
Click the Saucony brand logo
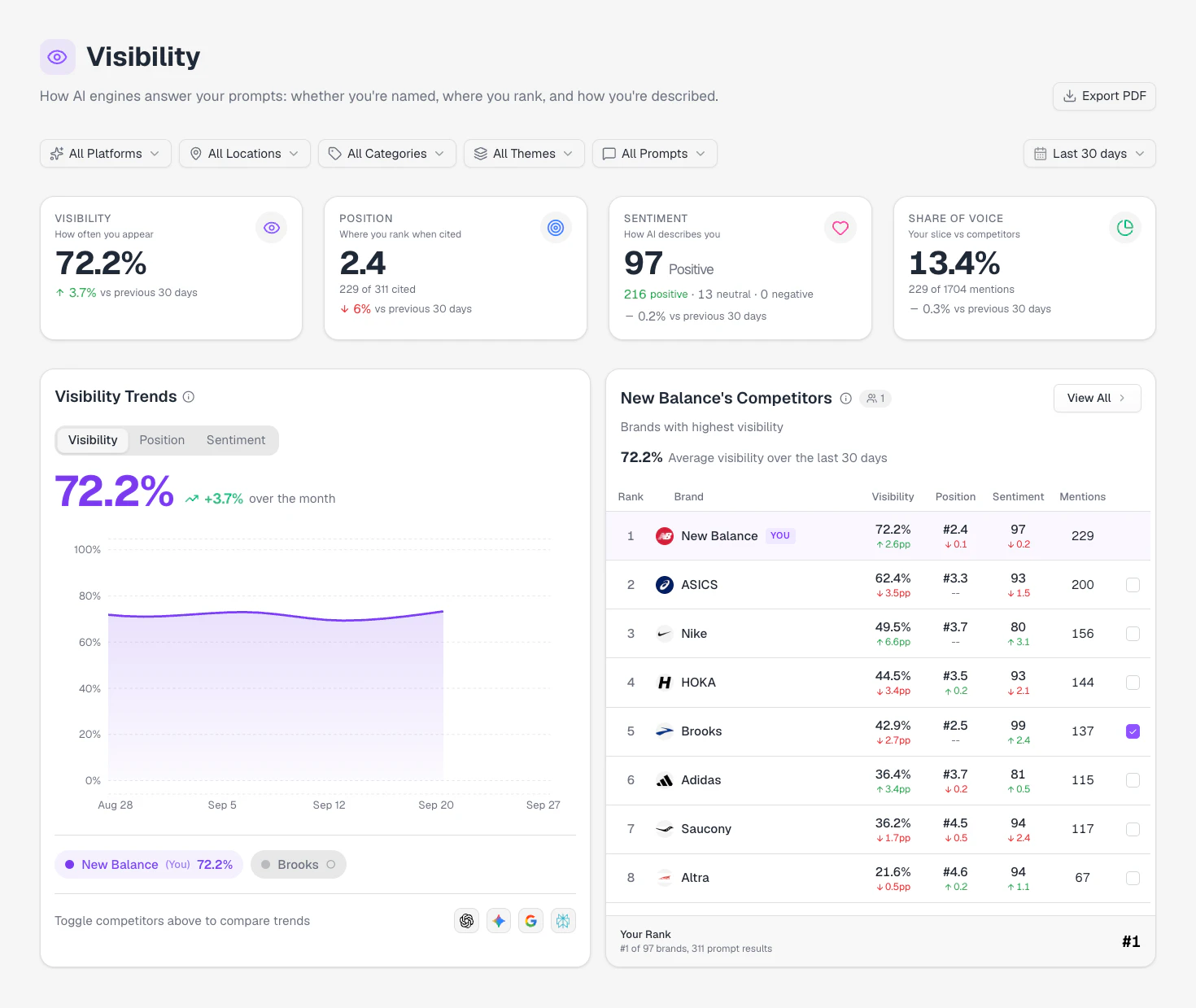665,829
